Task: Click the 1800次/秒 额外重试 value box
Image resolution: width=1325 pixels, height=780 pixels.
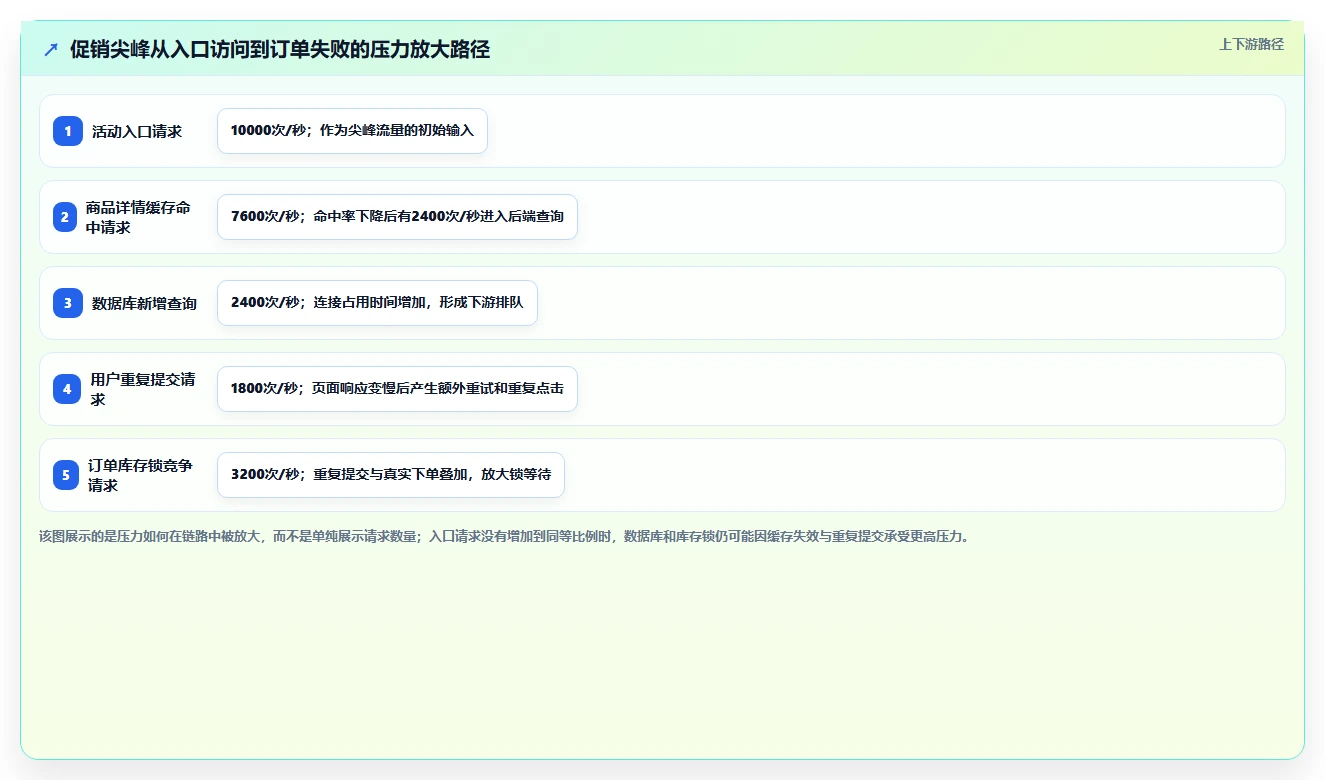Action: [397, 389]
